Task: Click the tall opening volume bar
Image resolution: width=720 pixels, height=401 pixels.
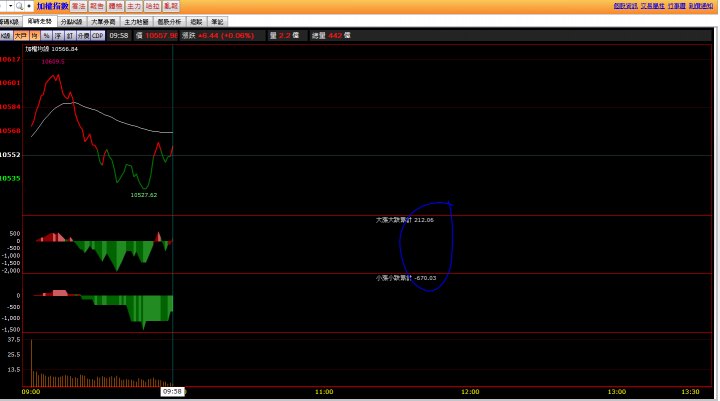Action: pyautogui.click(x=31, y=363)
